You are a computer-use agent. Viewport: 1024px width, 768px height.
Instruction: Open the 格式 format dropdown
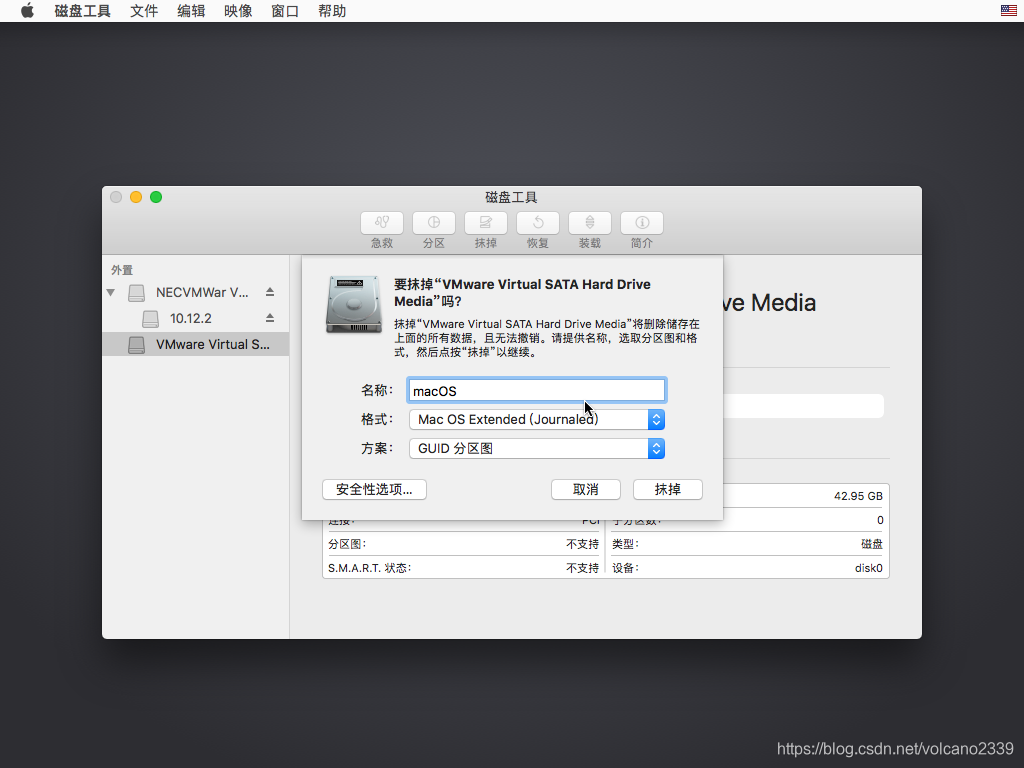click(x=536, y=419)
